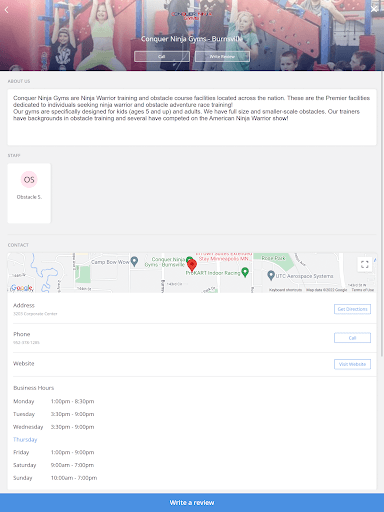Select Wednesday hours 3:30pm - 9:00pm
The width and height of the screenshot is (384, 512).
[x=72, y=427]
